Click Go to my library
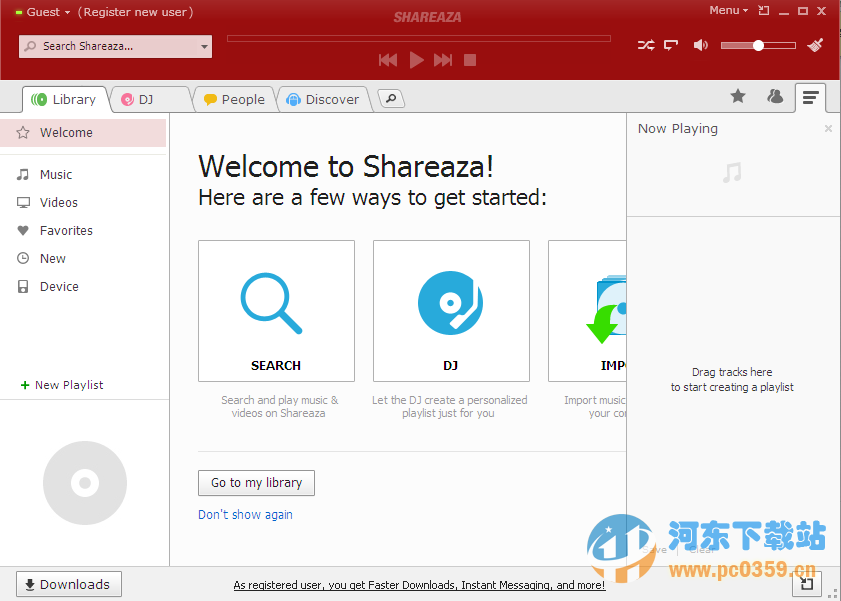 click(256, 483)
